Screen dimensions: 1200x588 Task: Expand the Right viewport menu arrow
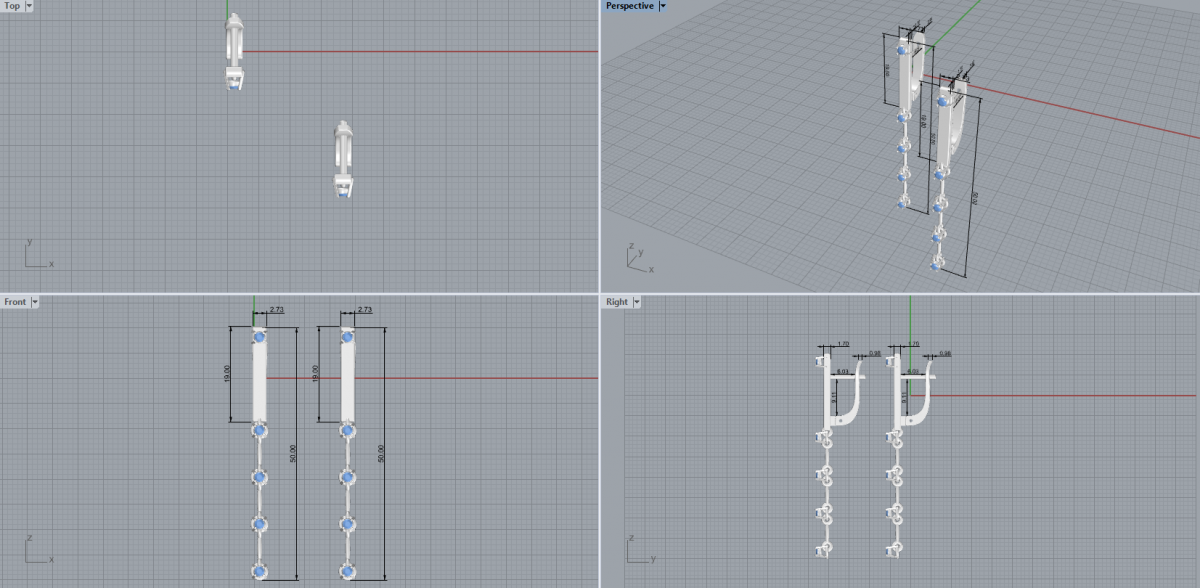tap(636, 302)
